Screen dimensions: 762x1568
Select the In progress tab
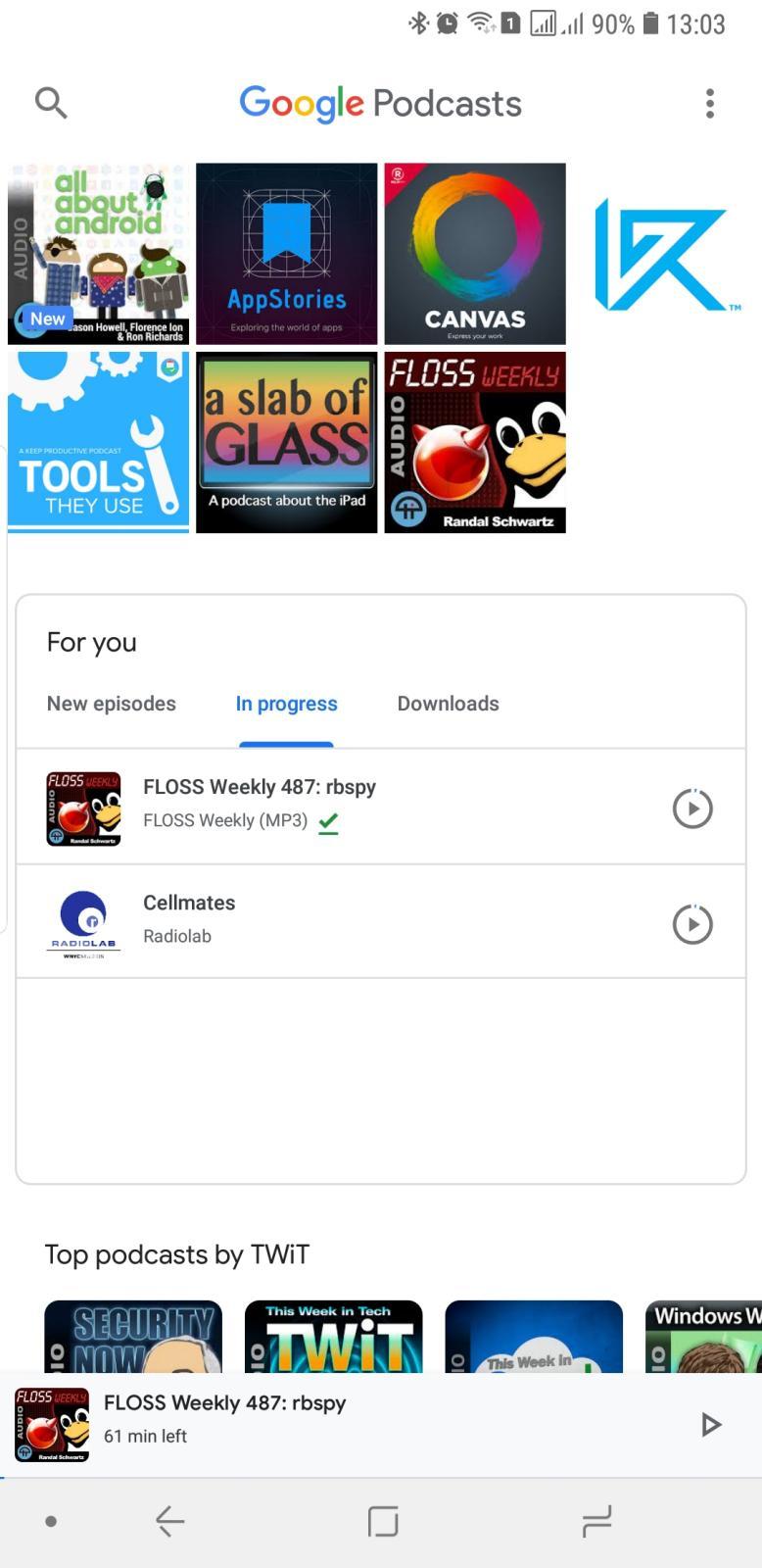click(286, 704)
